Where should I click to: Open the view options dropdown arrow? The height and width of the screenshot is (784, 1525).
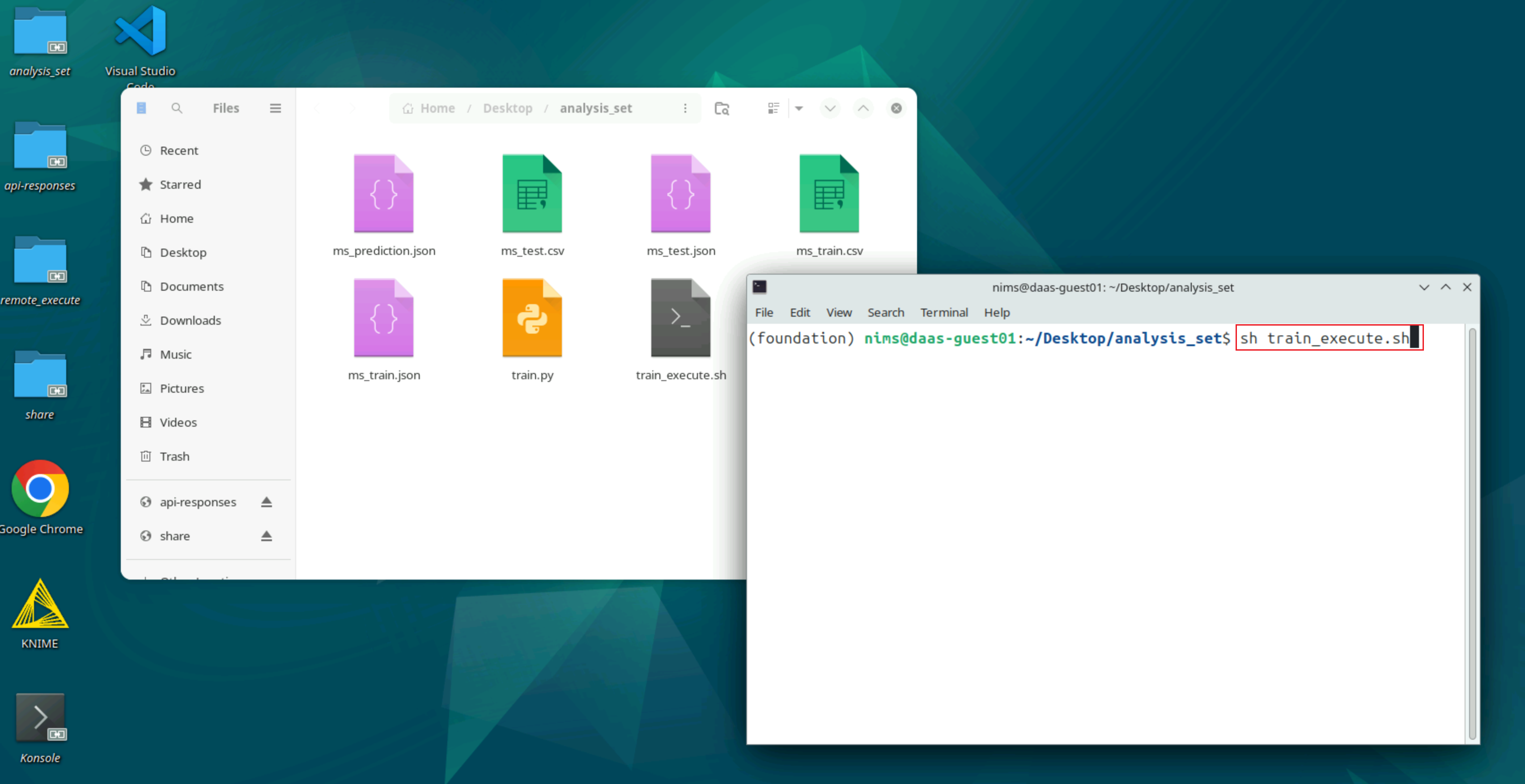799,108
